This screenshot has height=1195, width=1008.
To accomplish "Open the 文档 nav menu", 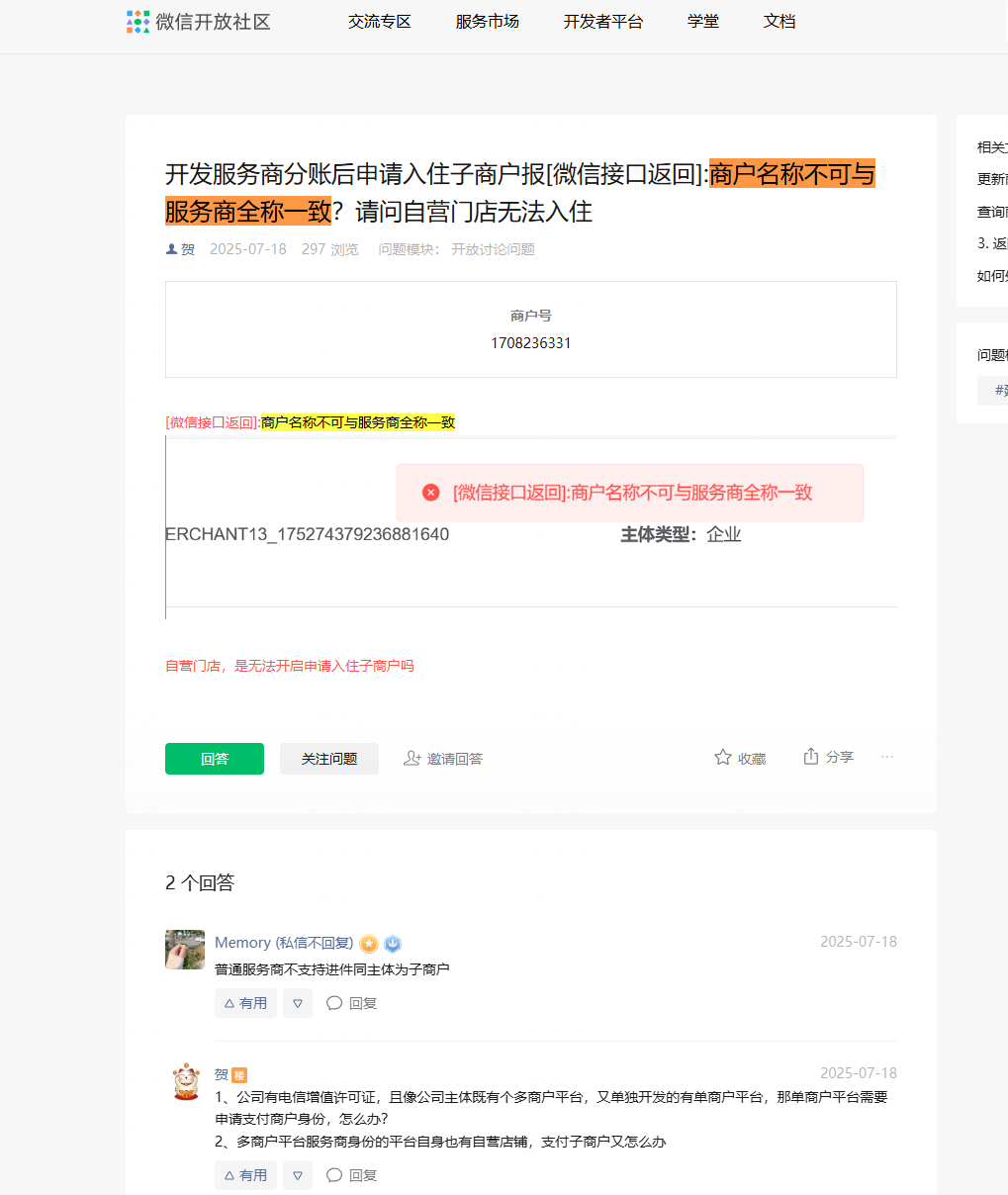I will click(779, 22).
